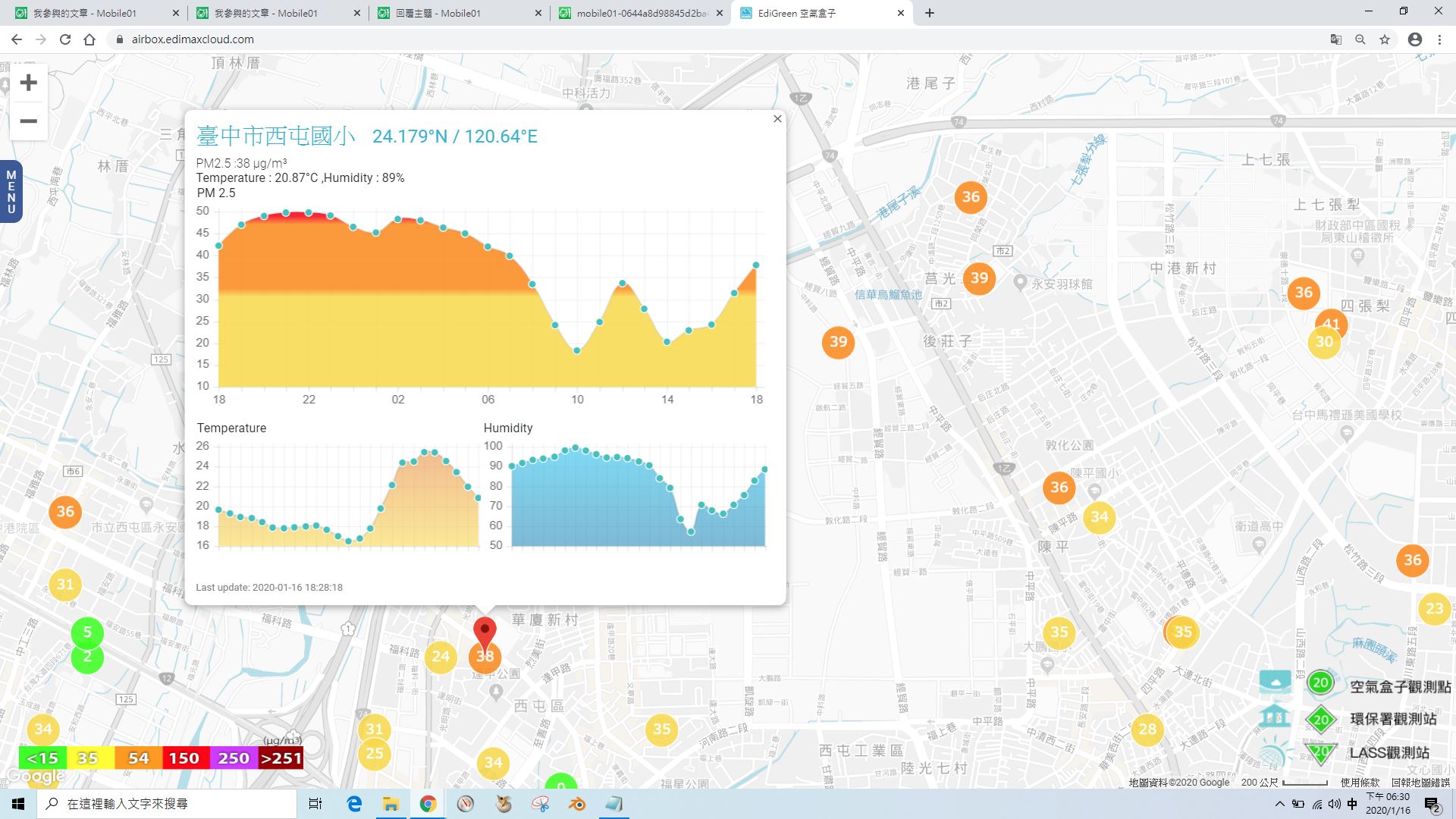This screenshot has height=819, width=1456.
Task: Click the building icon in map legend
Action: point(1276,715)
